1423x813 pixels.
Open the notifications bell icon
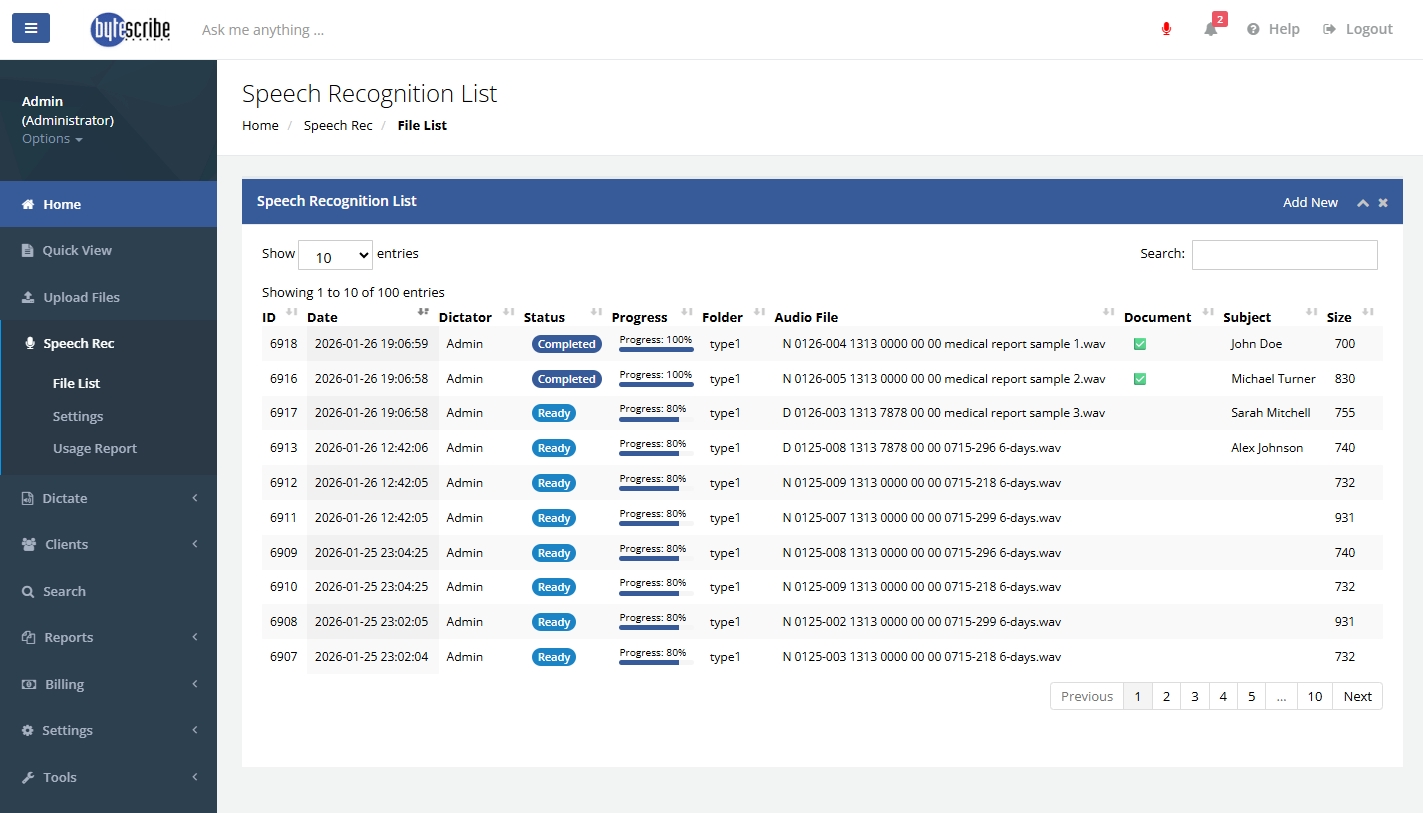(1211, 29)
